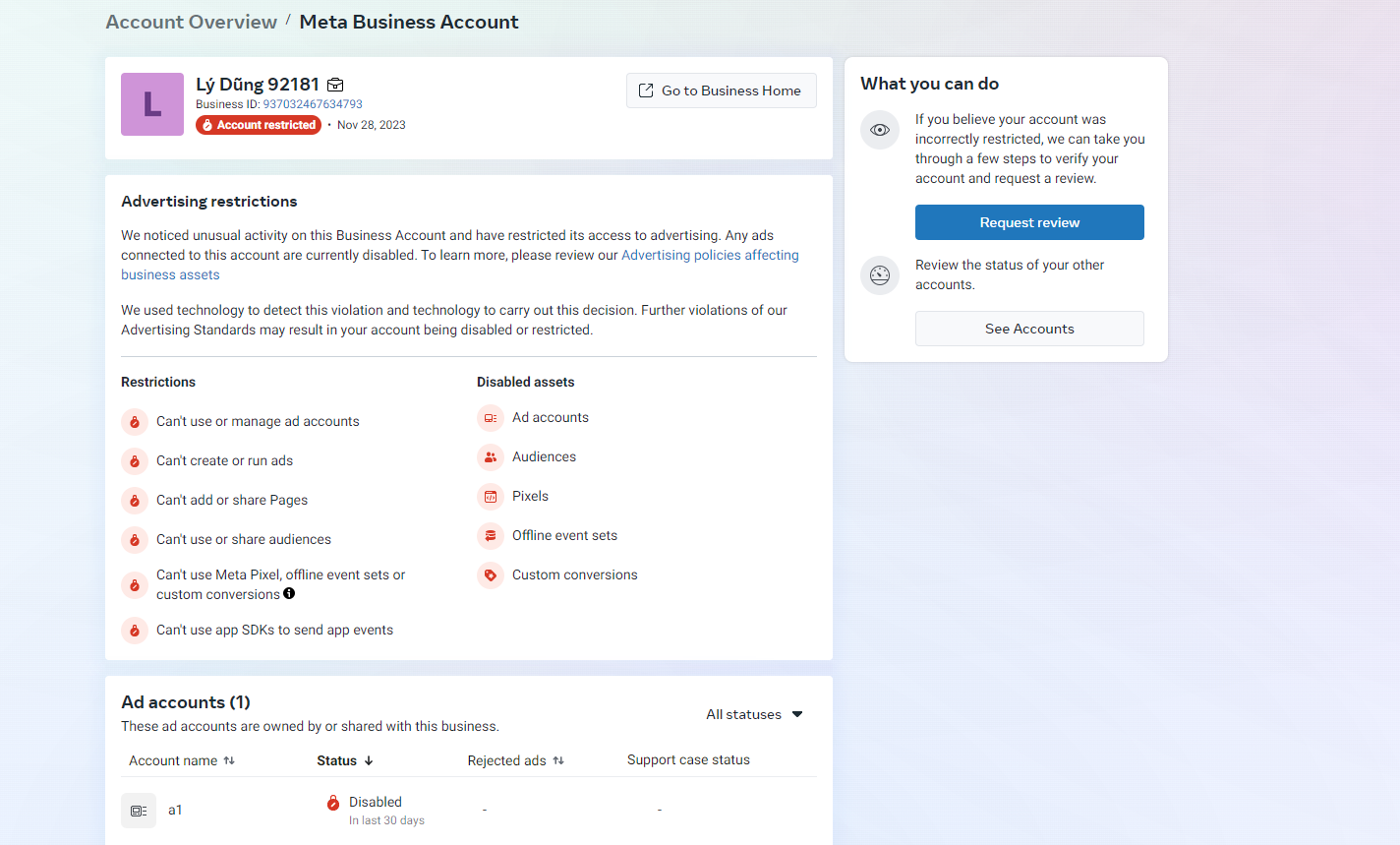
Task: Open Advertising policies affecting business assets link
Action: click(x=709, y=255)
